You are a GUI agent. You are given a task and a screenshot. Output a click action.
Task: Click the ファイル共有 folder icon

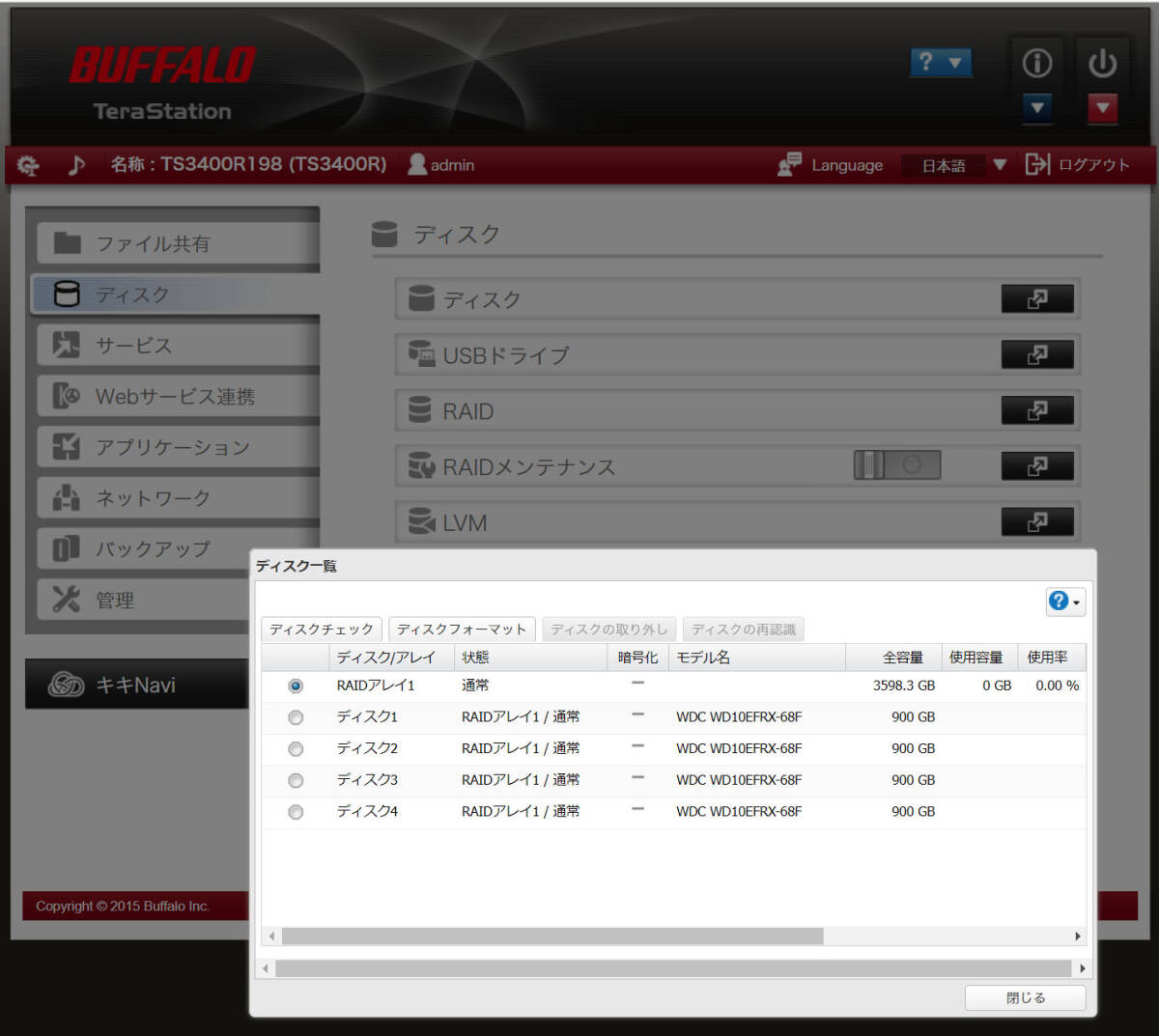pyautogui.click(x=67, y=242)
